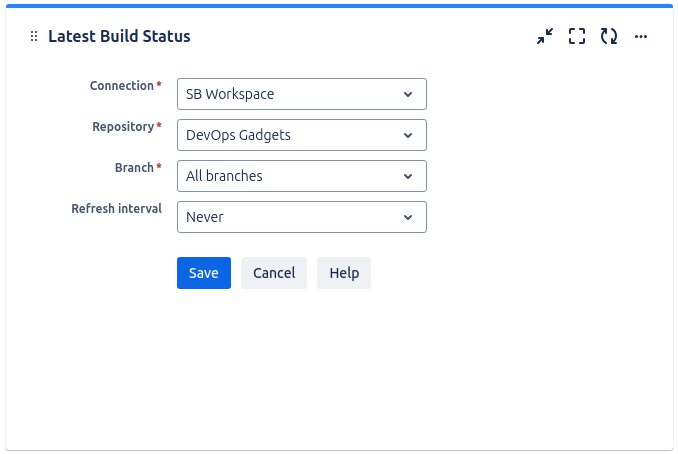
Task: Refresh the Latest Build Status gadget
Action: [x=609, y=36]
